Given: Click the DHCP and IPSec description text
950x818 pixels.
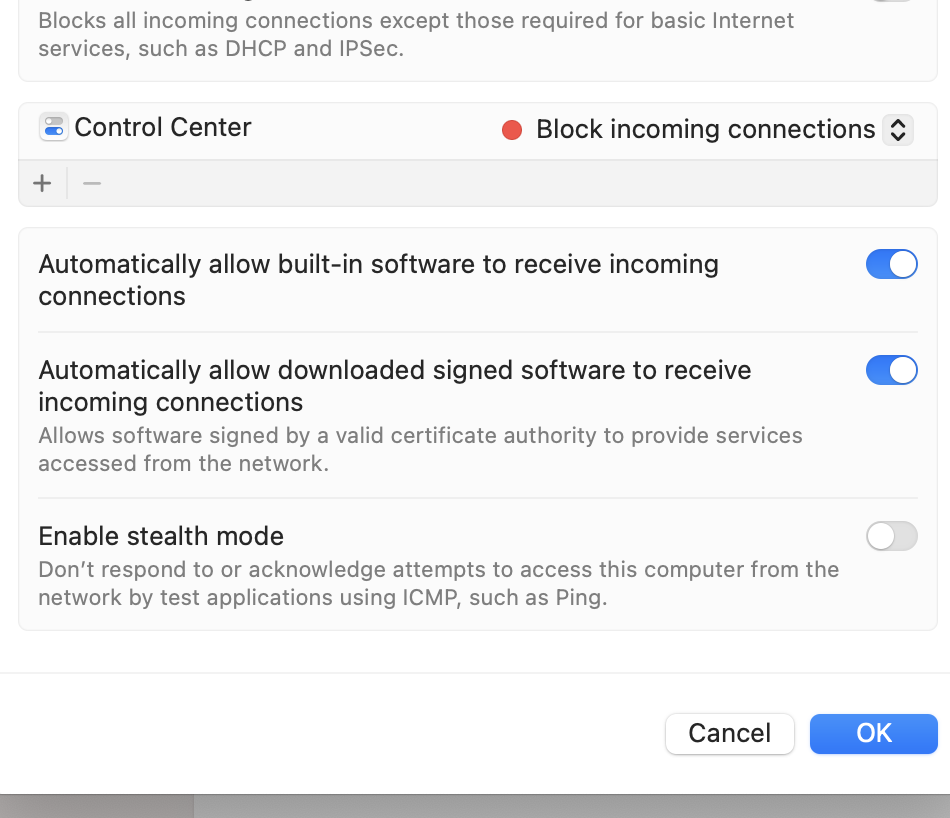Looking at the screenshot, I should [416, 34].
